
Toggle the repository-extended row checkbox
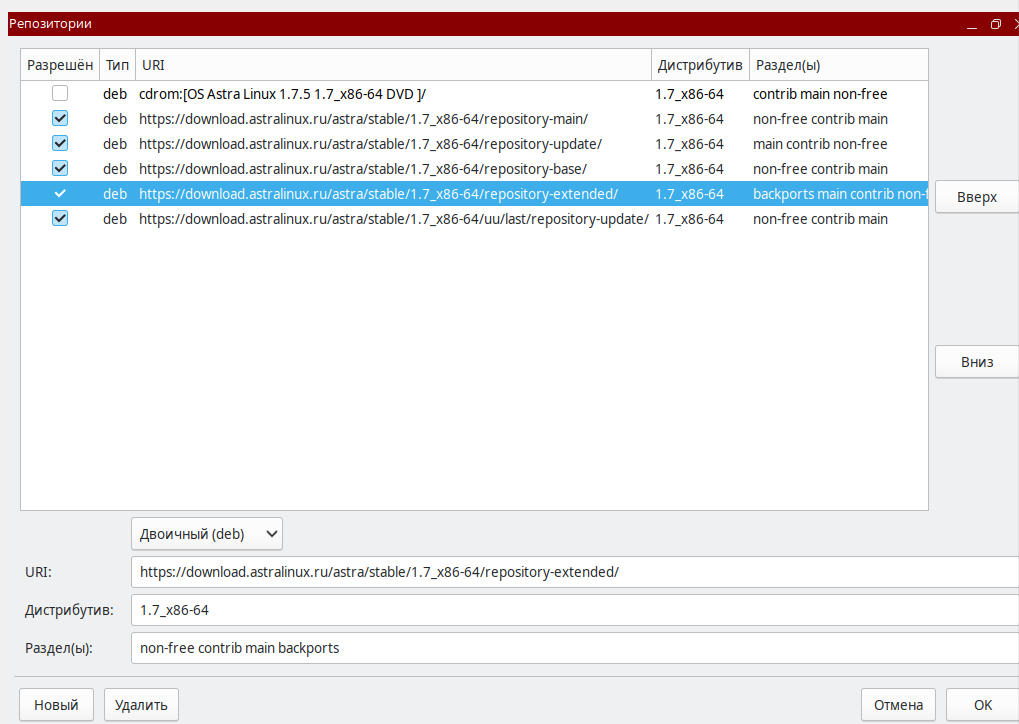pyautogui.click(x=60, y=194)
